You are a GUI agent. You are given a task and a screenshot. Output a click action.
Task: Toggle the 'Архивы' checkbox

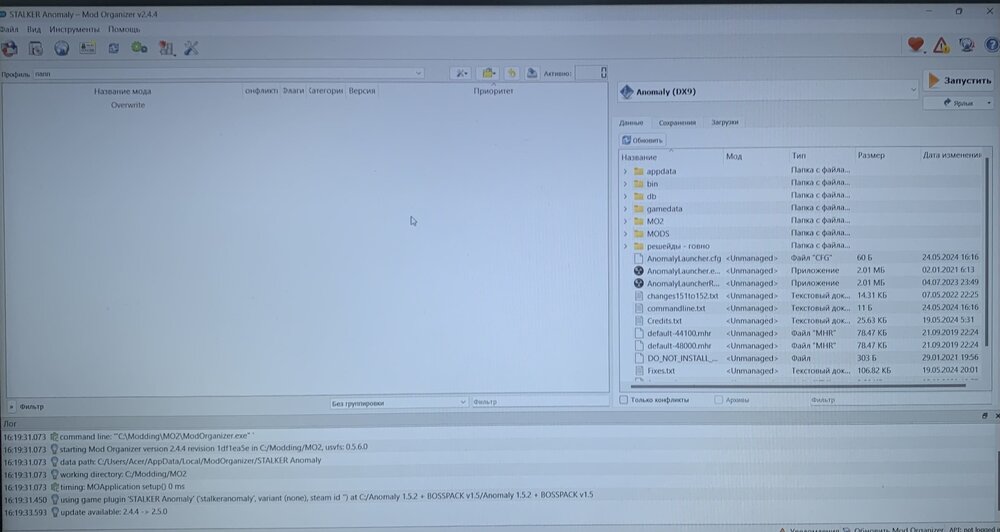pyautogui.click(x=718, y=400)
